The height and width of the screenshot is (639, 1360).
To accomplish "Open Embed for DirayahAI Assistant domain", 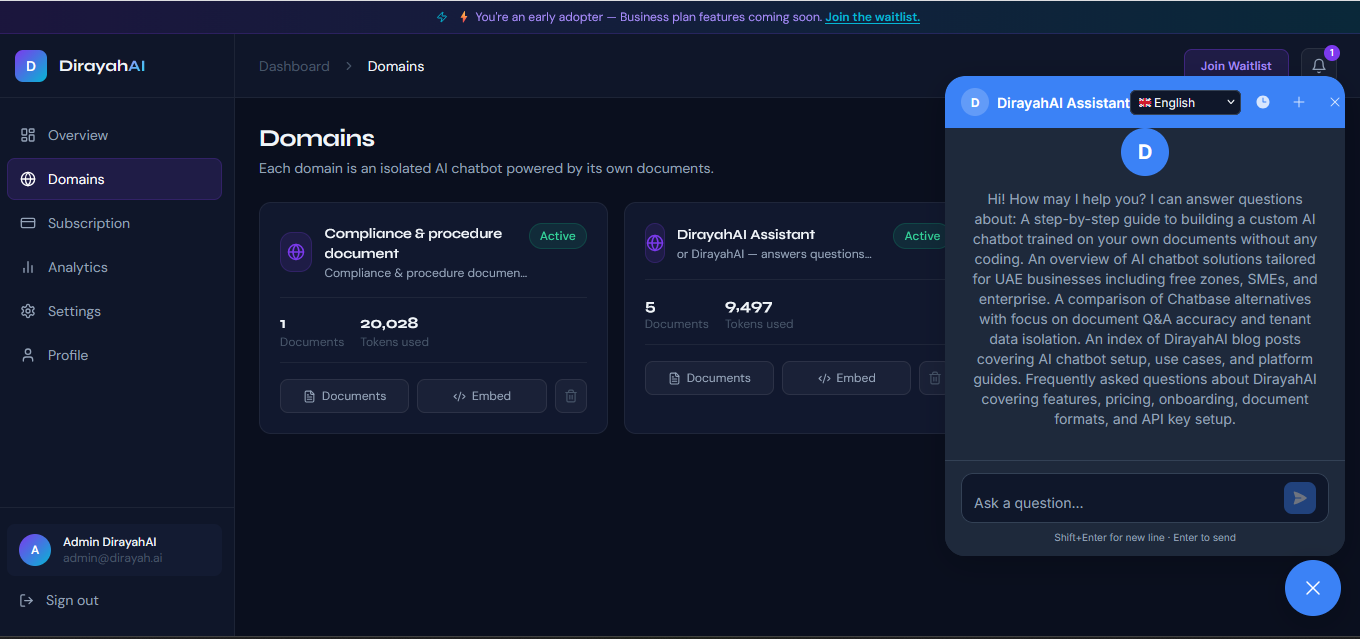I will click(846, 378).
